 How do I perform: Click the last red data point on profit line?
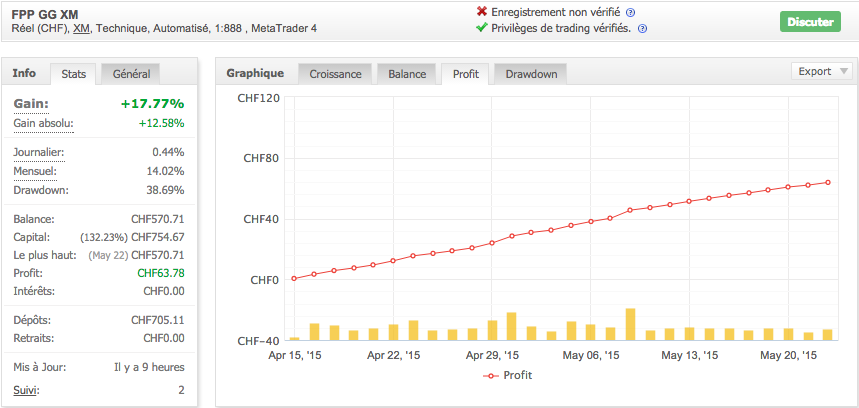pos(828,182)
